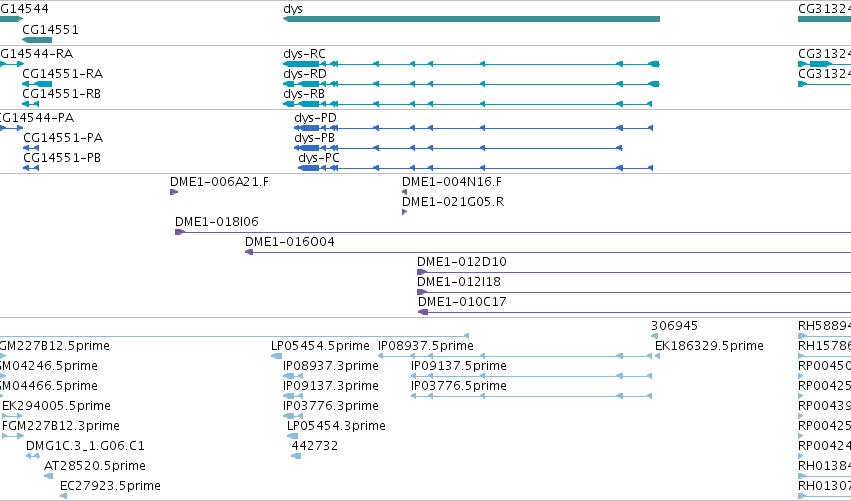Viewport: 851px width, 501px height.
Task: Select the 442732 EST feature glyph
Action: coord(296,456)
